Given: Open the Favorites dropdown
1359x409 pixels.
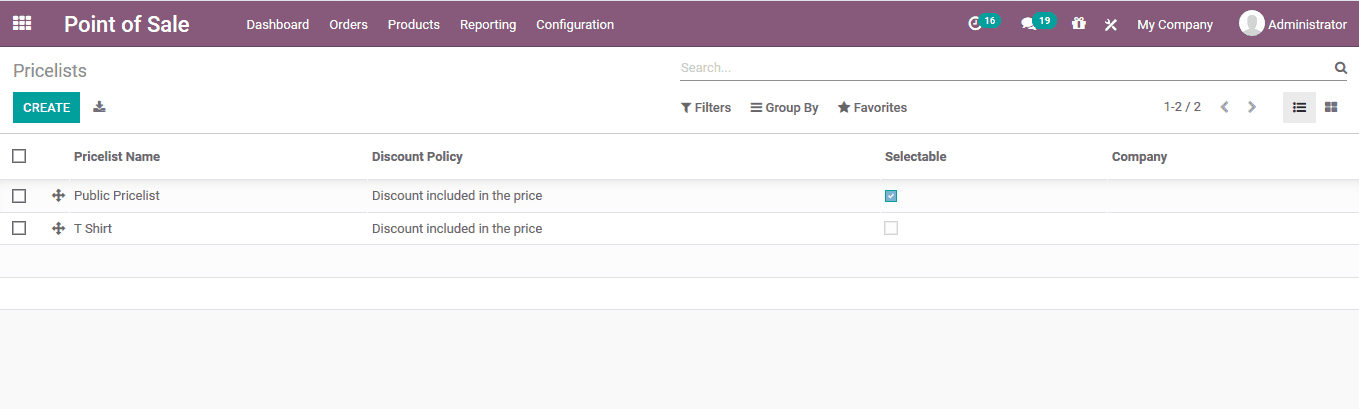Looking at the screenshot, I should [x=872, y=108].
